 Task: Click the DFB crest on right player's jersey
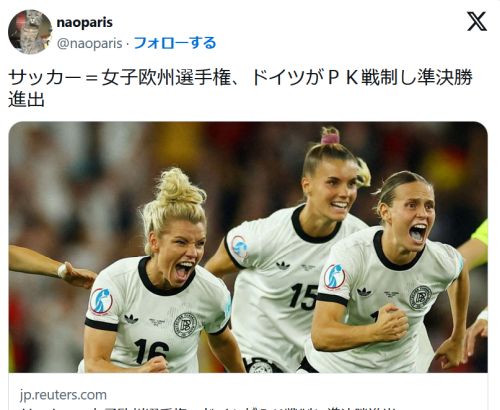tap(420, 297)
